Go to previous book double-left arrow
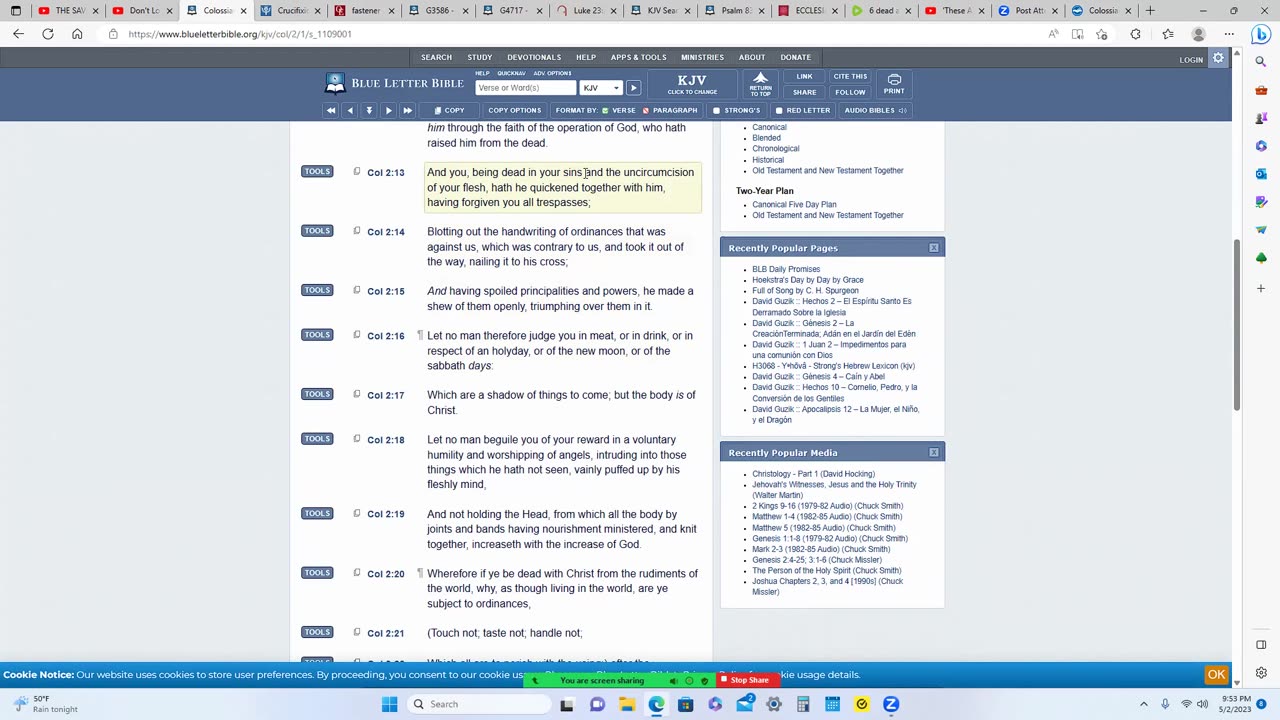Image resolution: width=1280 pixels, height=720 pixels. (331, 110)
